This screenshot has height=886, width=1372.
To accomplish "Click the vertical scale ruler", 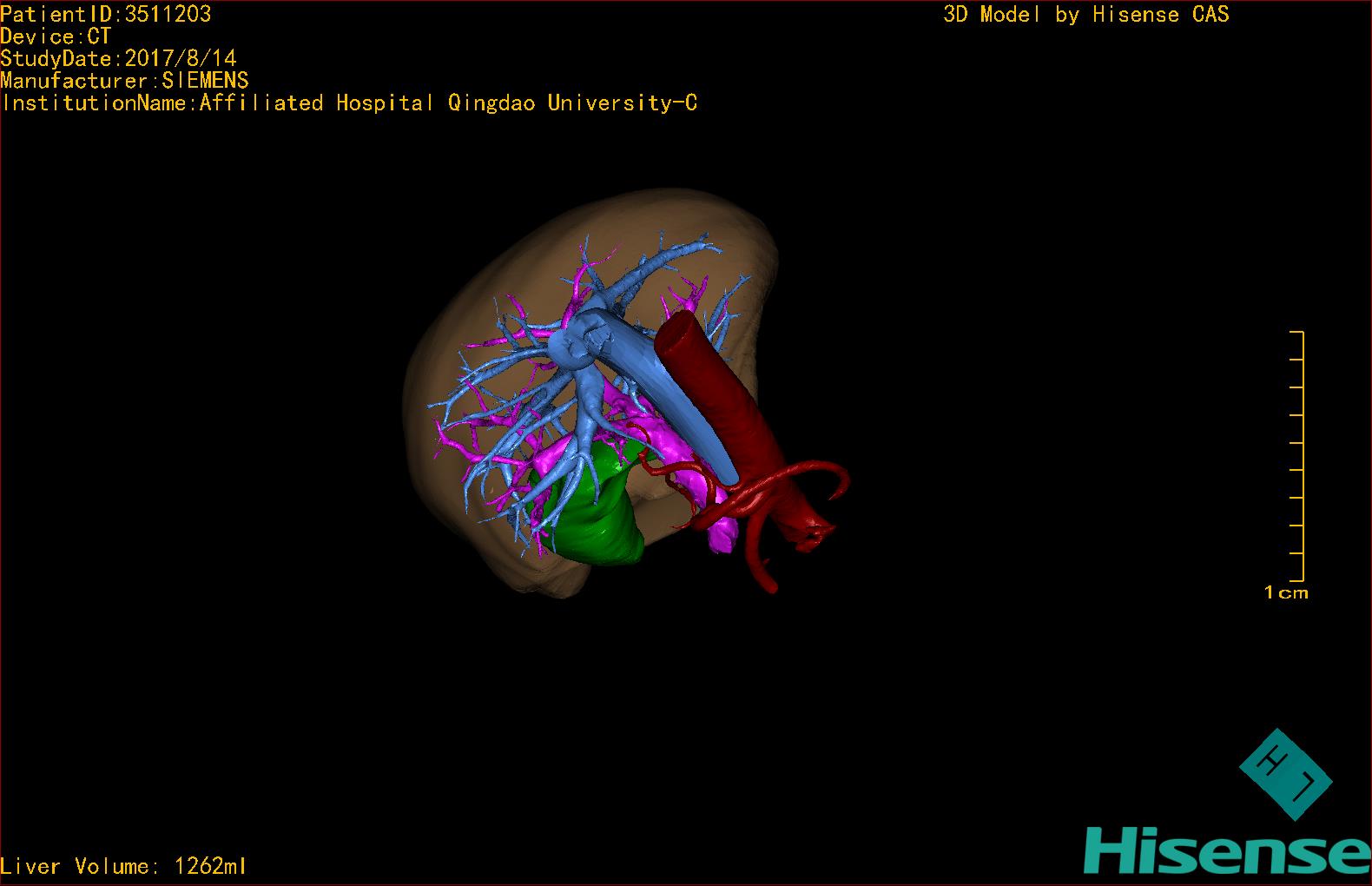I will coord(1297,456).
